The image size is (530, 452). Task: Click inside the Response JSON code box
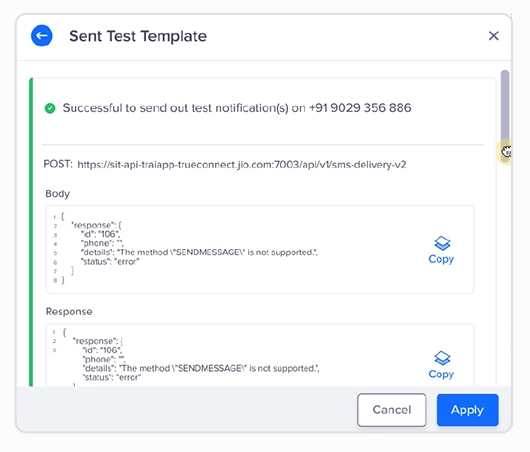(x=260, y=355)
